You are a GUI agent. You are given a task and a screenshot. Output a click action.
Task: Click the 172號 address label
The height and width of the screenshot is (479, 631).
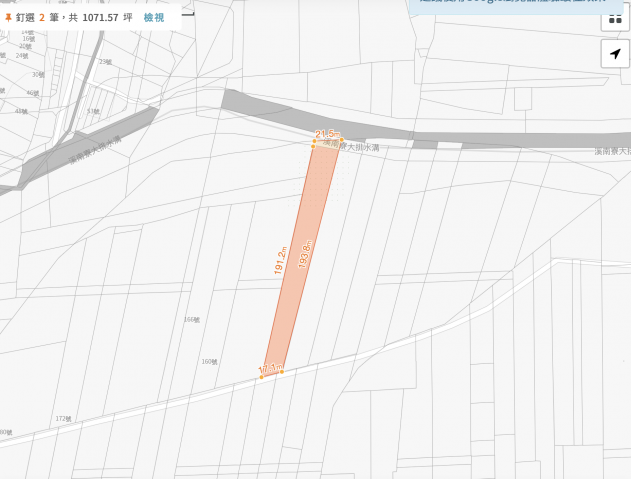pos(63,419)
